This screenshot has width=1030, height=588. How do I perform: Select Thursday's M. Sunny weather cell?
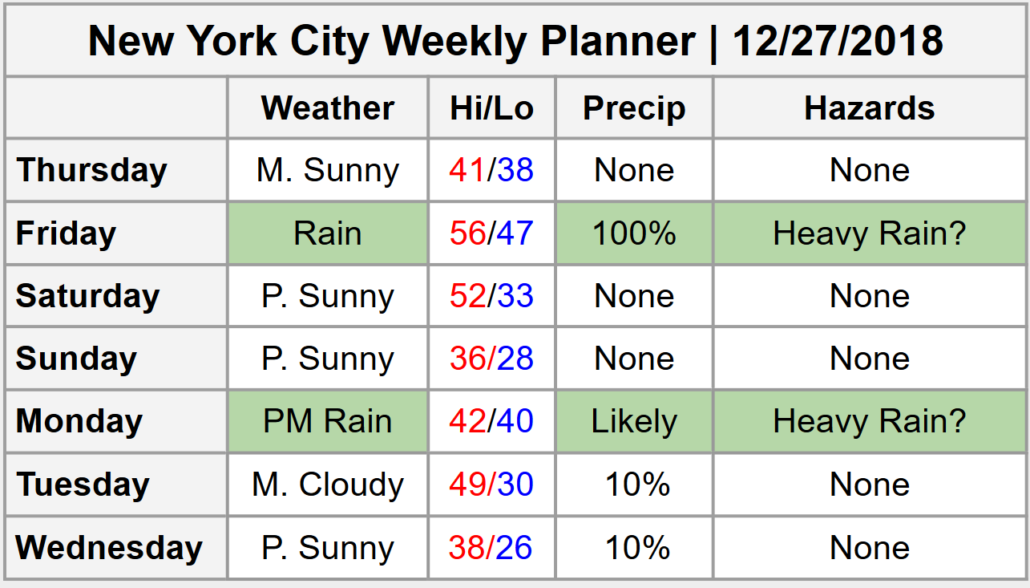point(328,170)
